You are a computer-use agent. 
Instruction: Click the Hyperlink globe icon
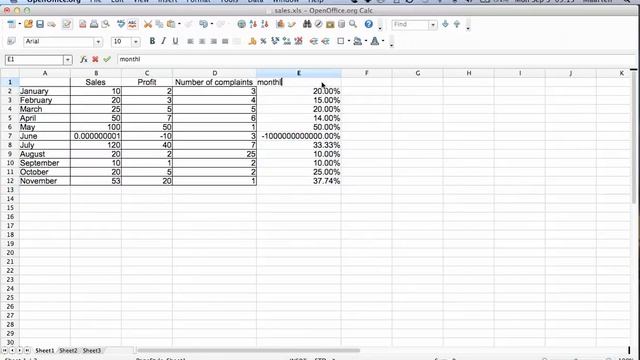[242, 24]
